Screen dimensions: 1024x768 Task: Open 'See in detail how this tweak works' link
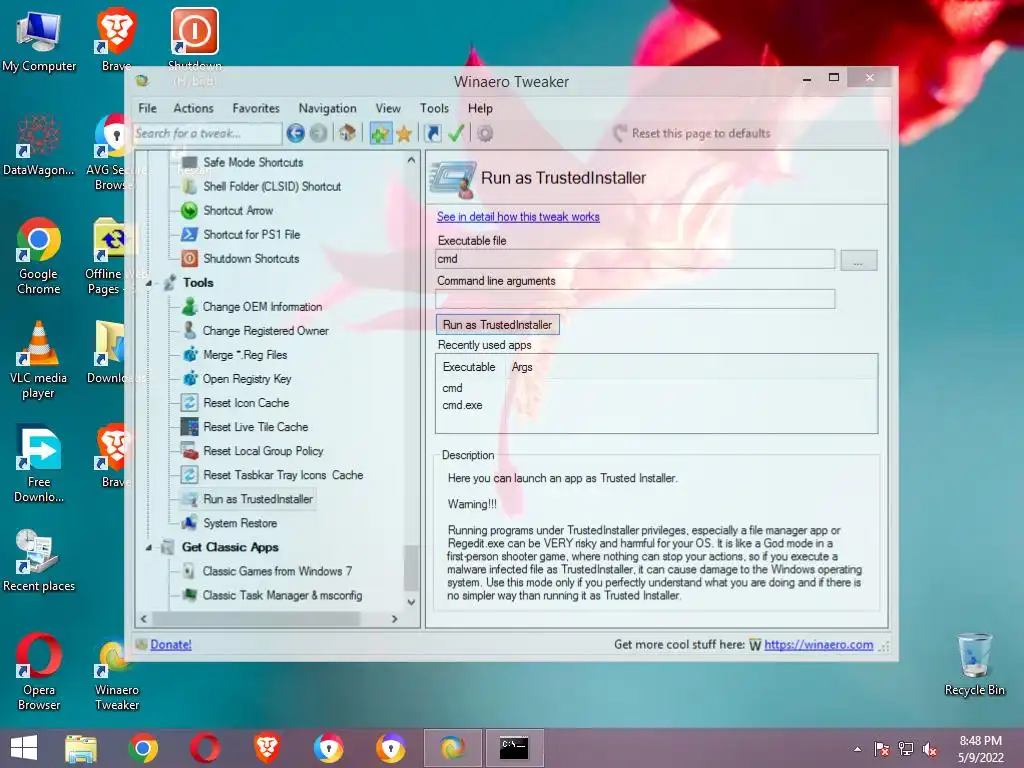(x=518, y=217)
